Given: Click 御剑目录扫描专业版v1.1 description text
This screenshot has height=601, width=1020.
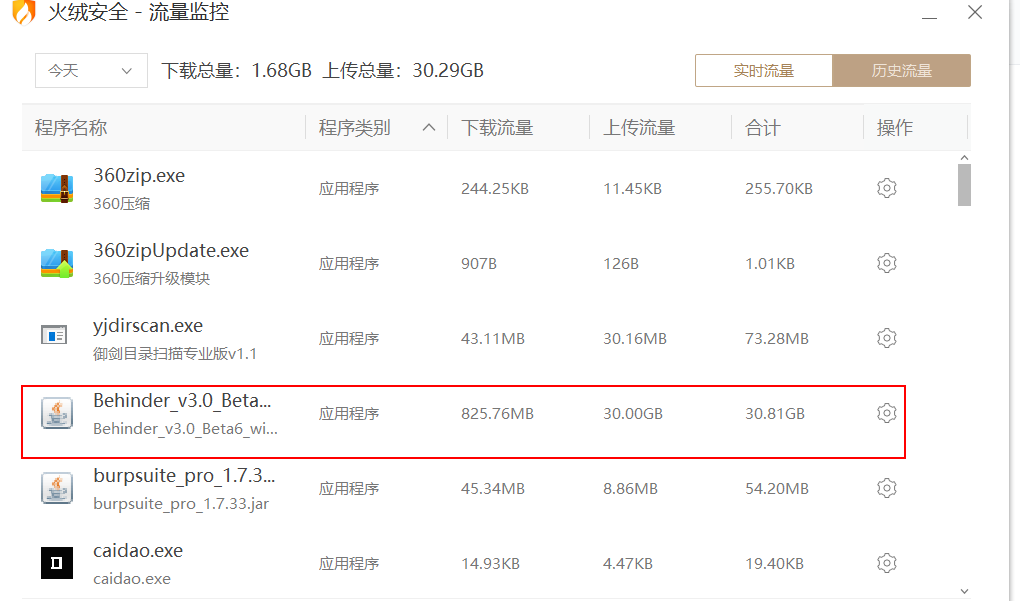Looking at the screenshot, I should click(175, 354).
